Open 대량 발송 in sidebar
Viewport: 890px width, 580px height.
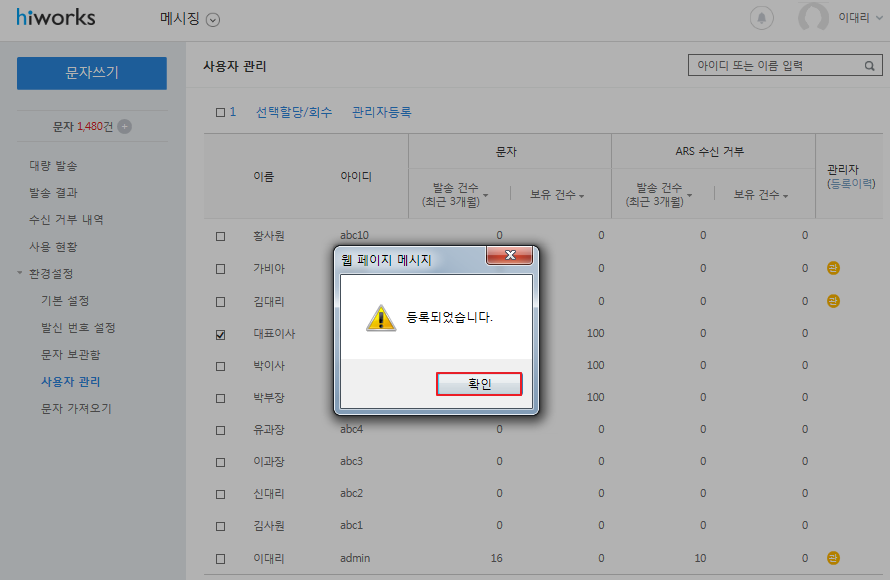[x=53, y=165]
